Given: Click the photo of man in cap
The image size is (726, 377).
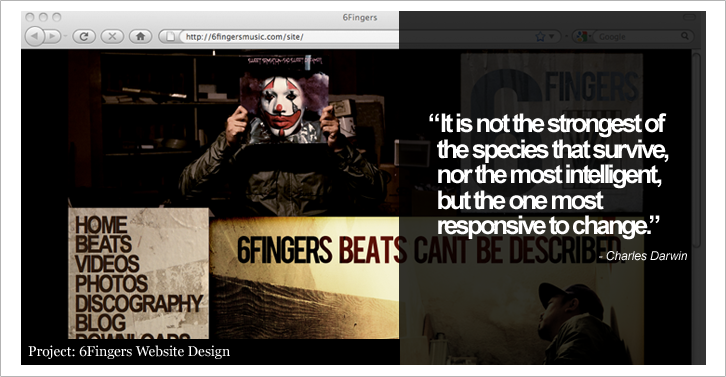Looking at the screenshot, I should pyautogui.click(x=579, y=324).
